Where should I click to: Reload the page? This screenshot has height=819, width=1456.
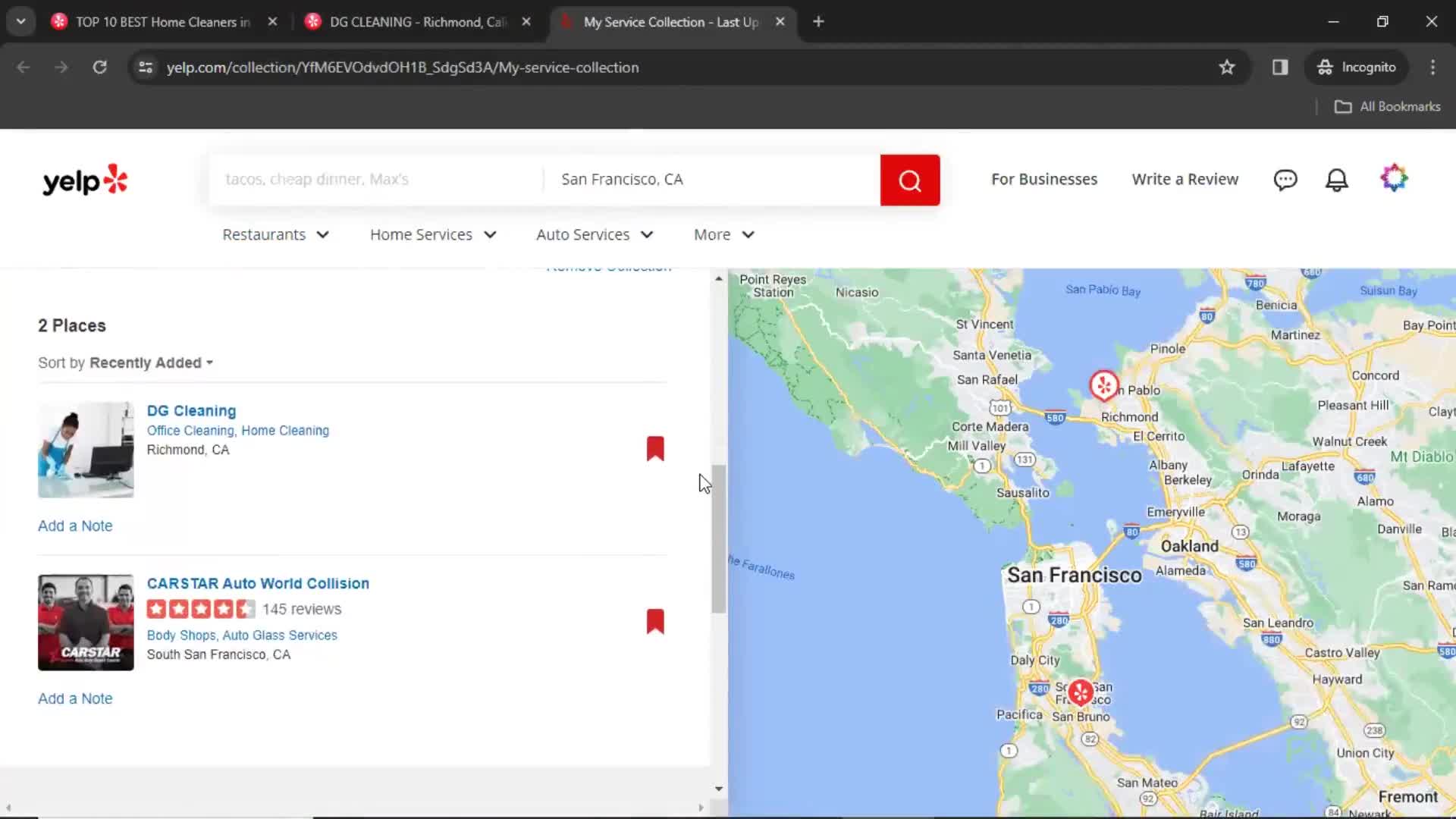click(100, 67)
